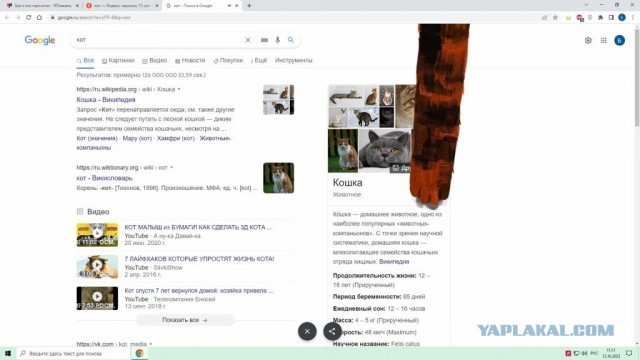Viewport: 640px width, 360px height.
Task: Expand the Ещё search options
Action: coord(258,60)
